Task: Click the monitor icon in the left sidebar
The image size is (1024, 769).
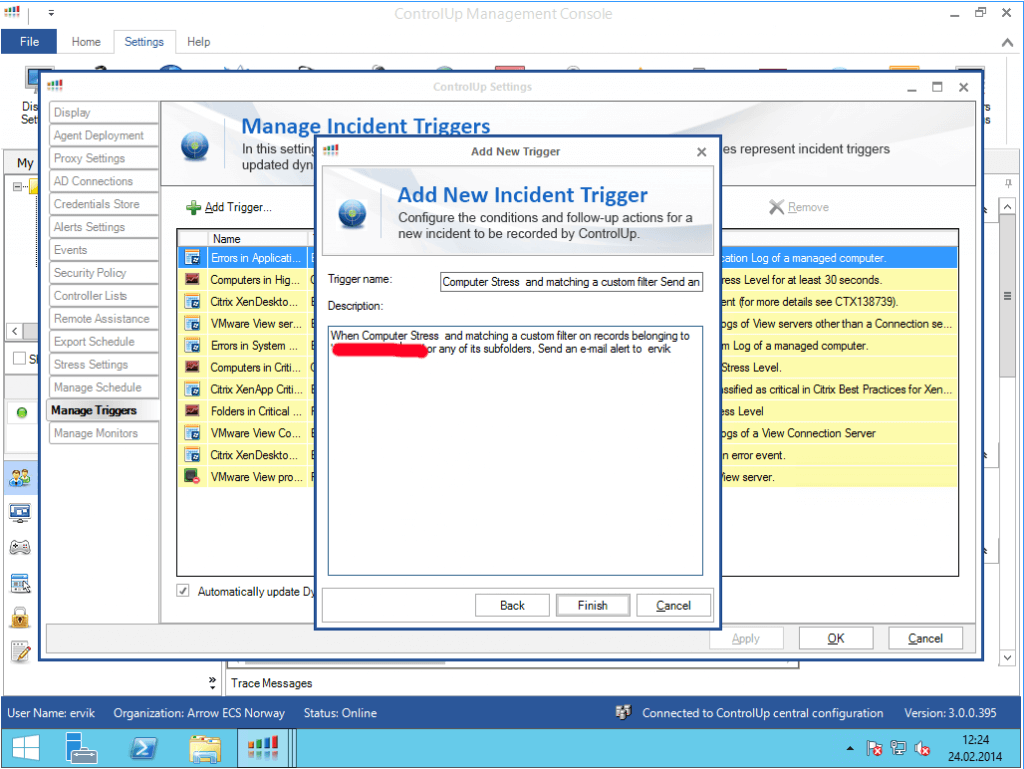Action: pyautogui.click(x=22, y=513)
